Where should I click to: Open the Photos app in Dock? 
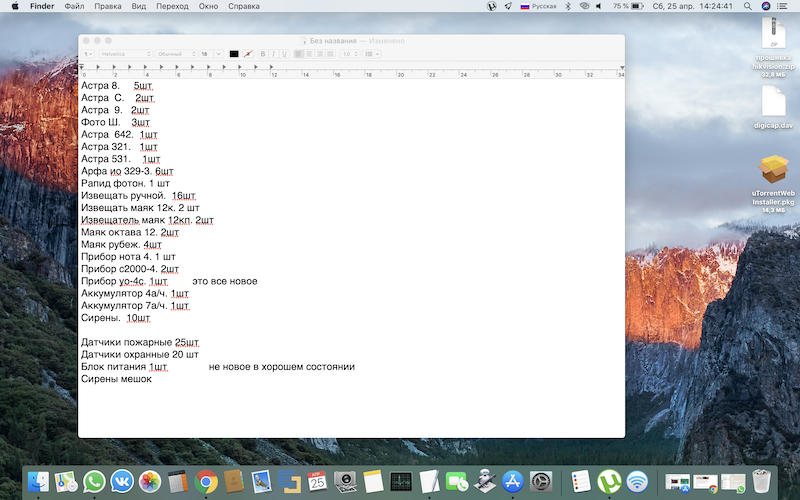tap(150, 482)
